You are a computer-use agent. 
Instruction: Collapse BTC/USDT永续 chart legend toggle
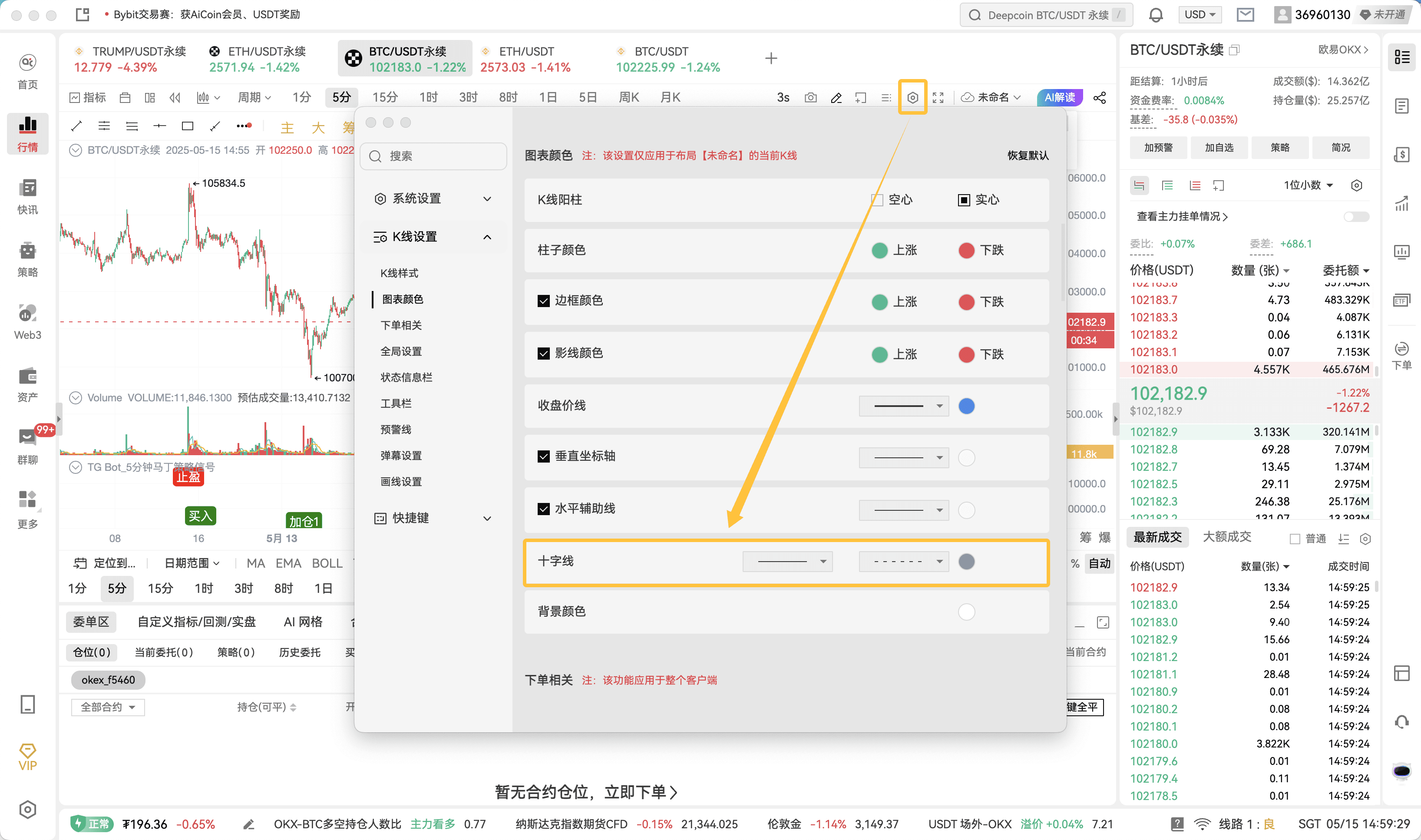[75, 150]
